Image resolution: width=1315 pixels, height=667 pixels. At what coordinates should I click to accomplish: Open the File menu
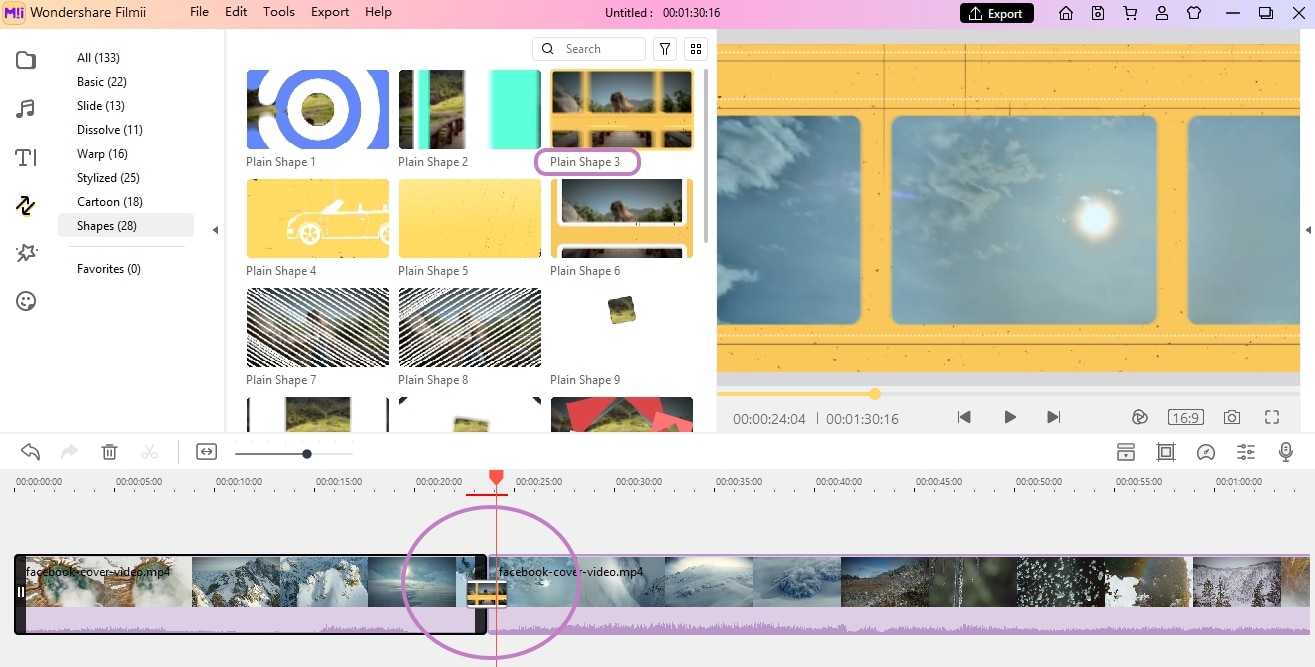click(199, 12)
